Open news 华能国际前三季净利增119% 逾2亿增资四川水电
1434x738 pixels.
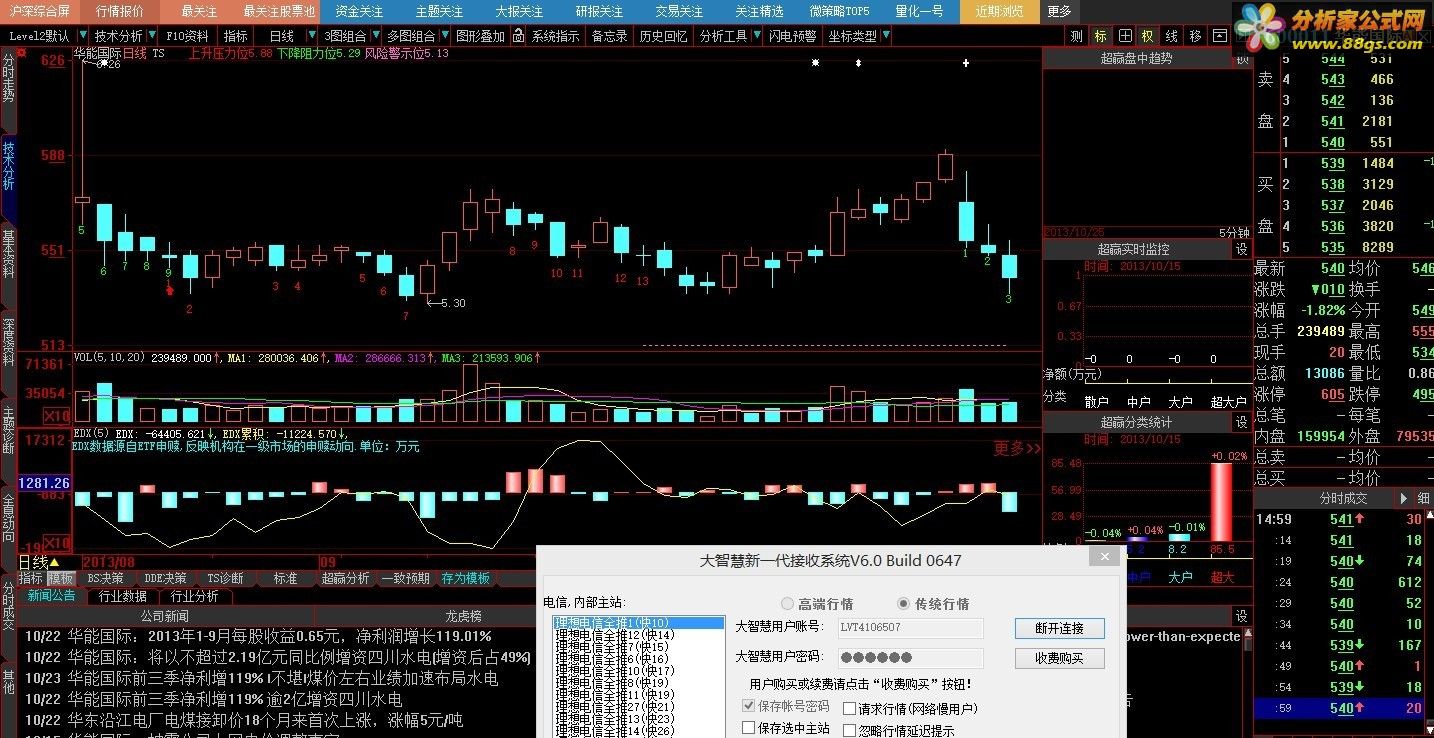(213, 699)
